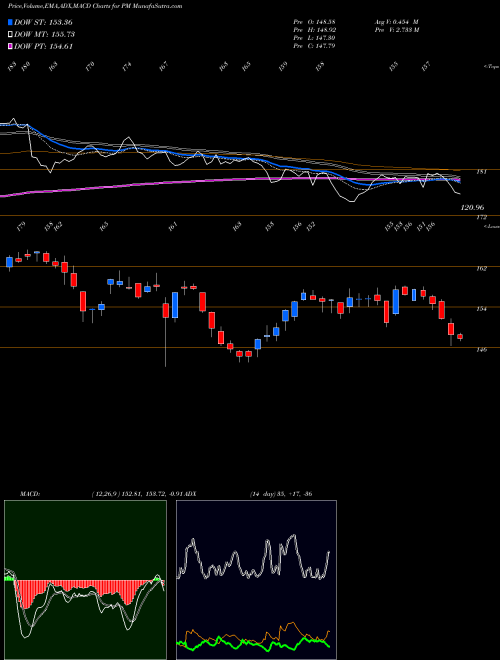Click the 154 price axis label
The width and height of the screenshot is (500, 660).
[x=481, y=309]
